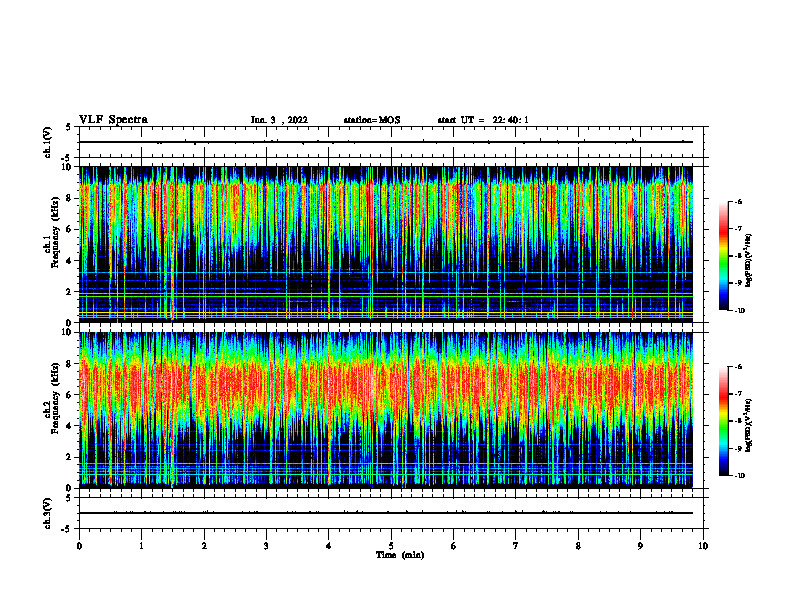The width and height of the screenshot is (792, 612).
Task: Click the "10" kHz tick on ch.1 spectrogram
Action: (x=67, y=168)
